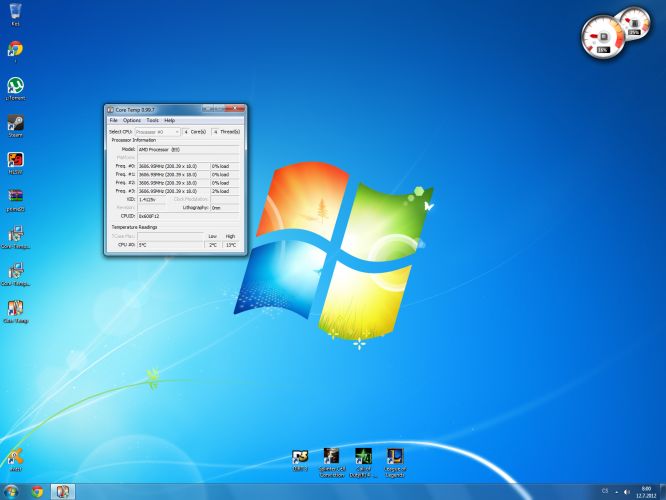Launch Chrome from the taskbar

tap(37, 492)
